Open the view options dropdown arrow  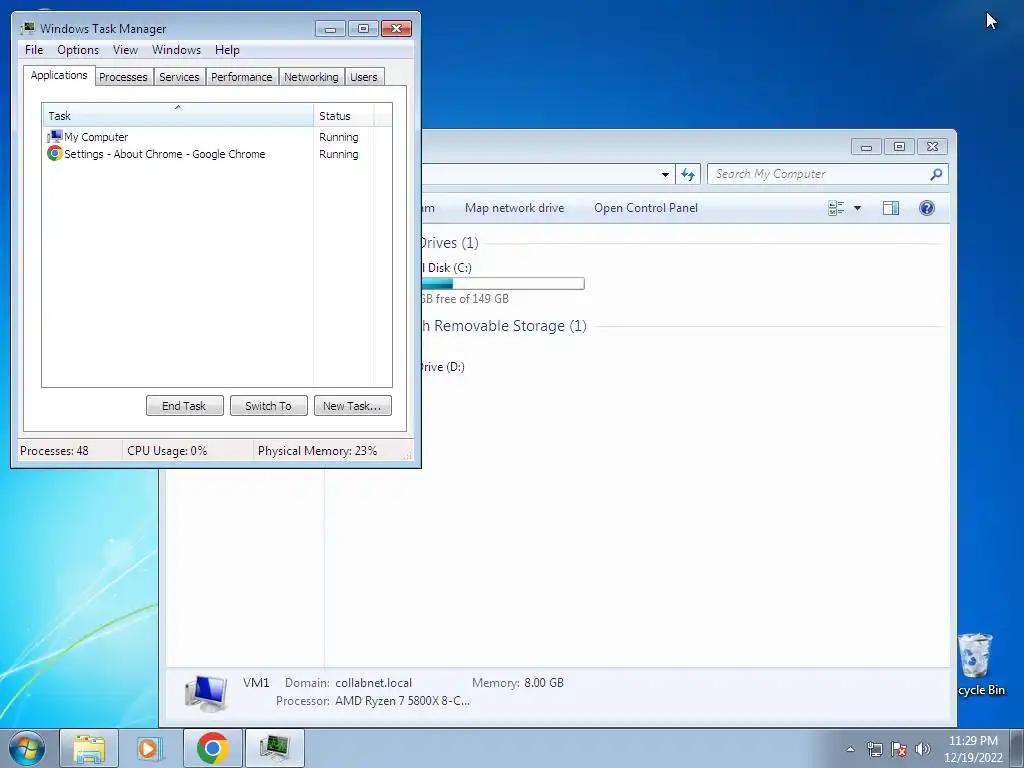click(857, 208)
